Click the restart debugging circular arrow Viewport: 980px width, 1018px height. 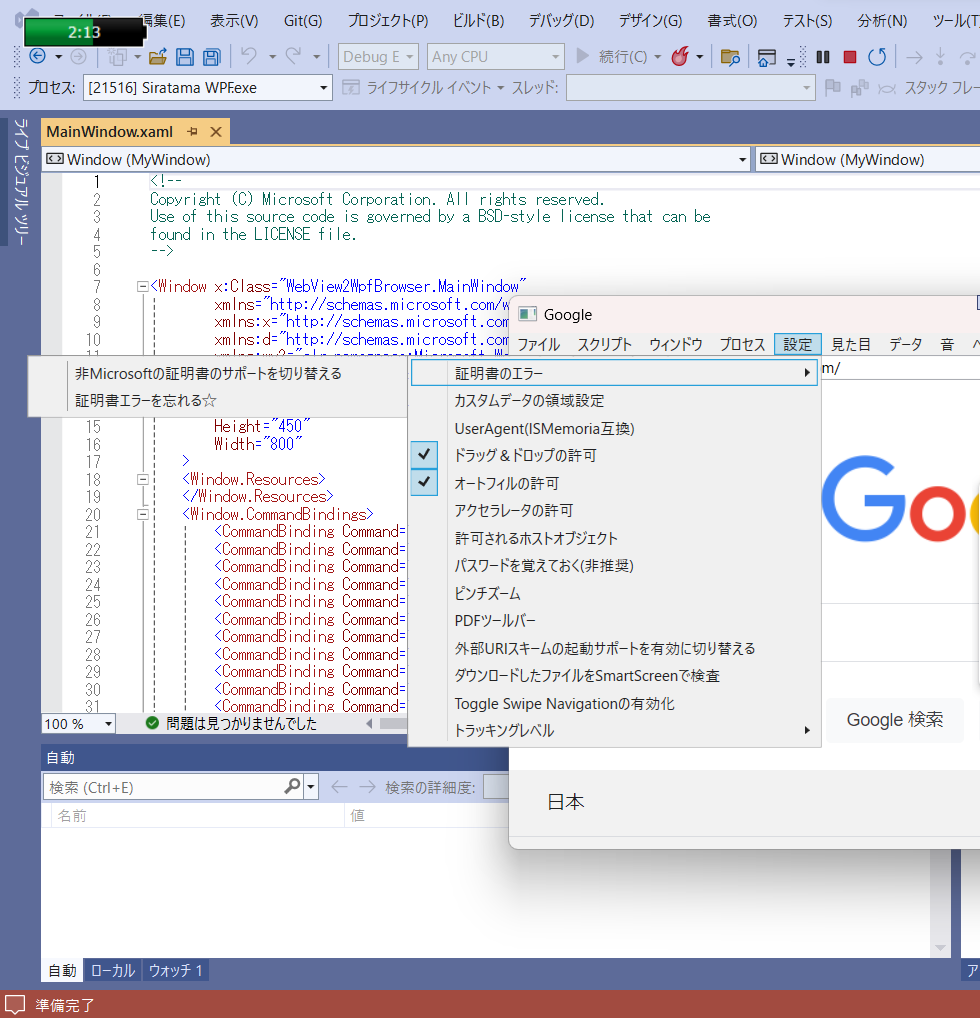click(x=877, y=57)
